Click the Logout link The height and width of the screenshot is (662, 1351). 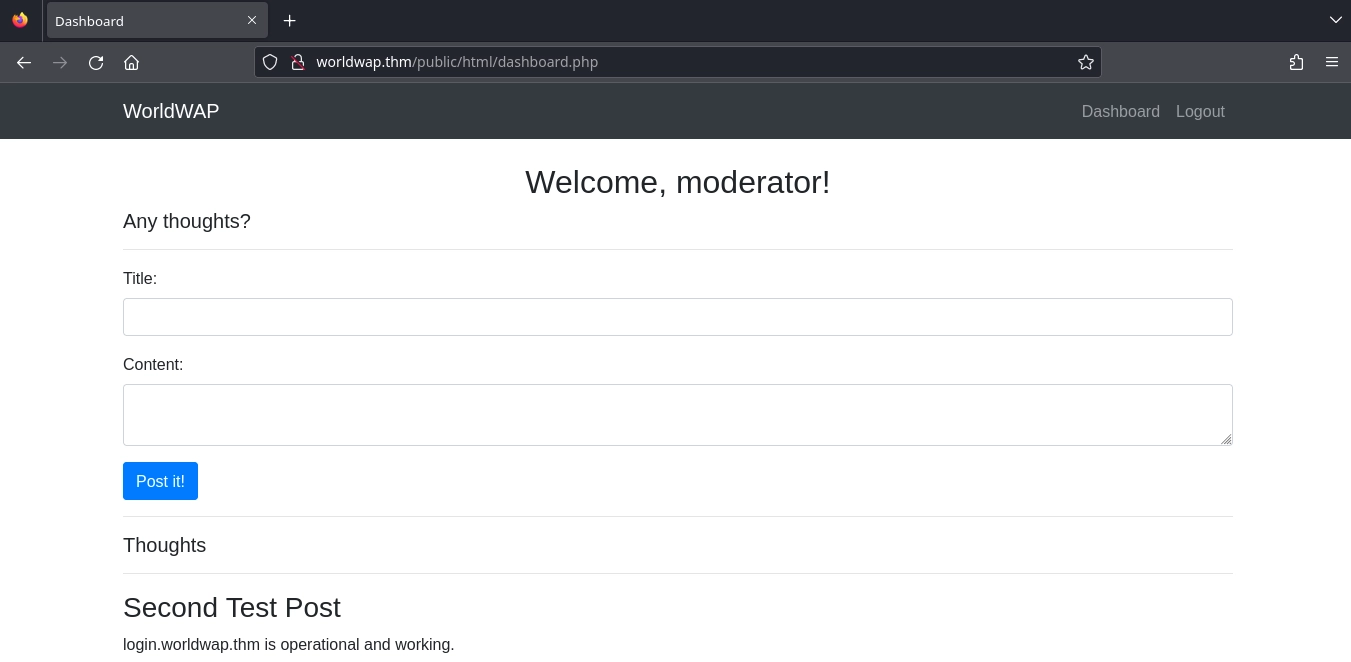(1200, 111)
